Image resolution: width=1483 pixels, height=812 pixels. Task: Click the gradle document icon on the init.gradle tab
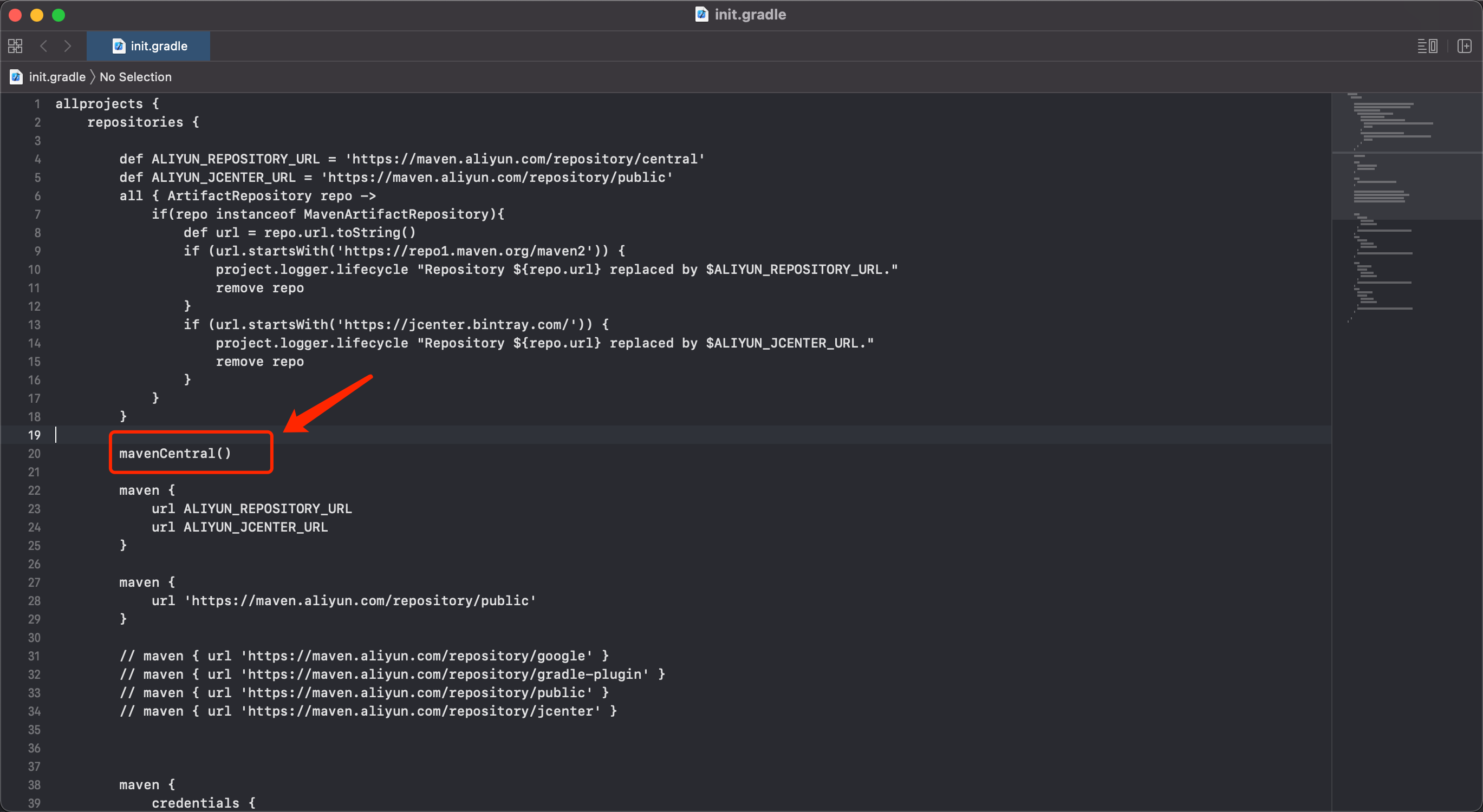tap(119, 46)
